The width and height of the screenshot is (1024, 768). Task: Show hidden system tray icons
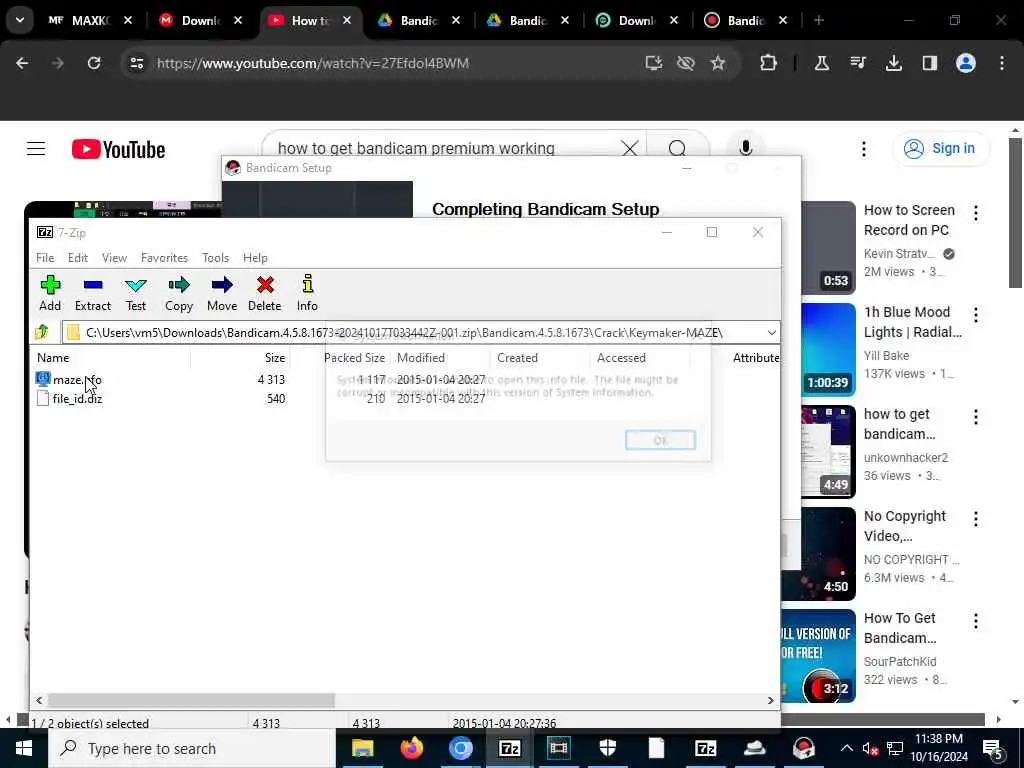point(846,748)
